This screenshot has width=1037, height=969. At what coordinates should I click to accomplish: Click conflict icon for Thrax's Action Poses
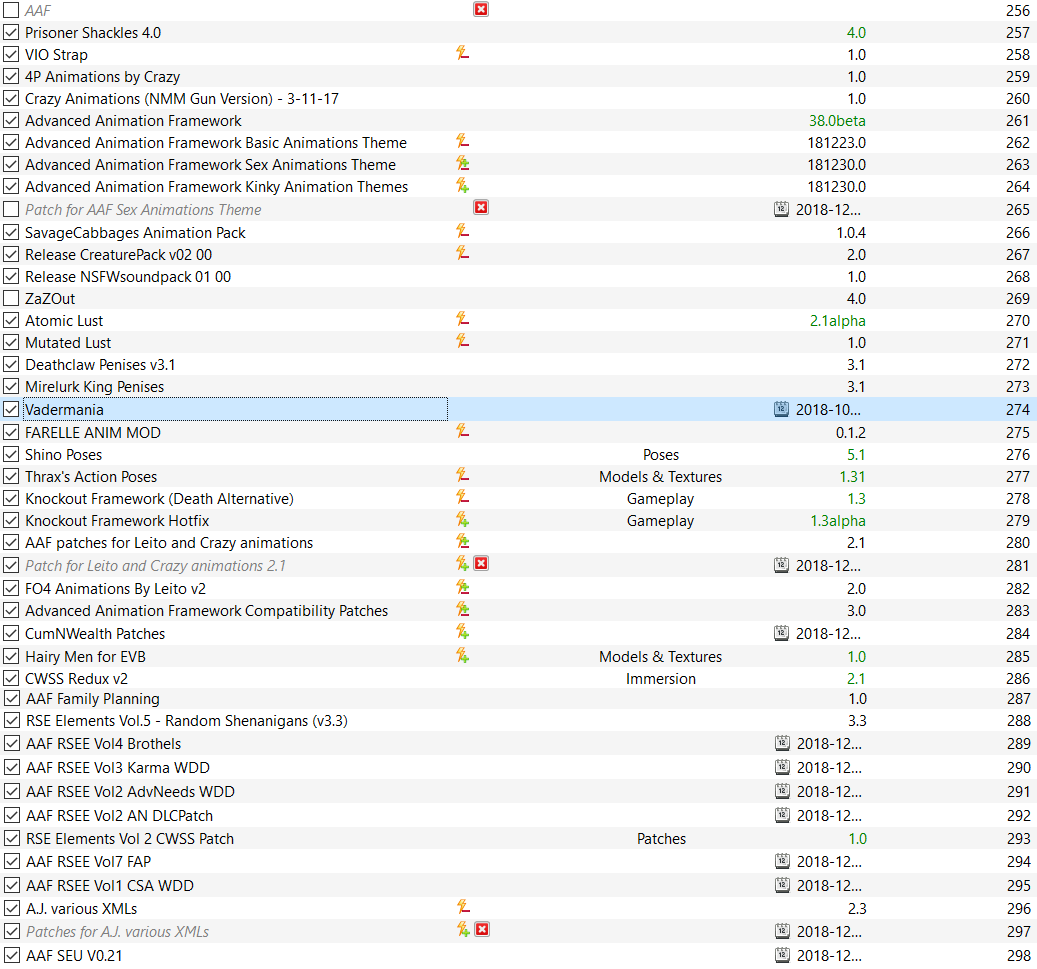462,475
